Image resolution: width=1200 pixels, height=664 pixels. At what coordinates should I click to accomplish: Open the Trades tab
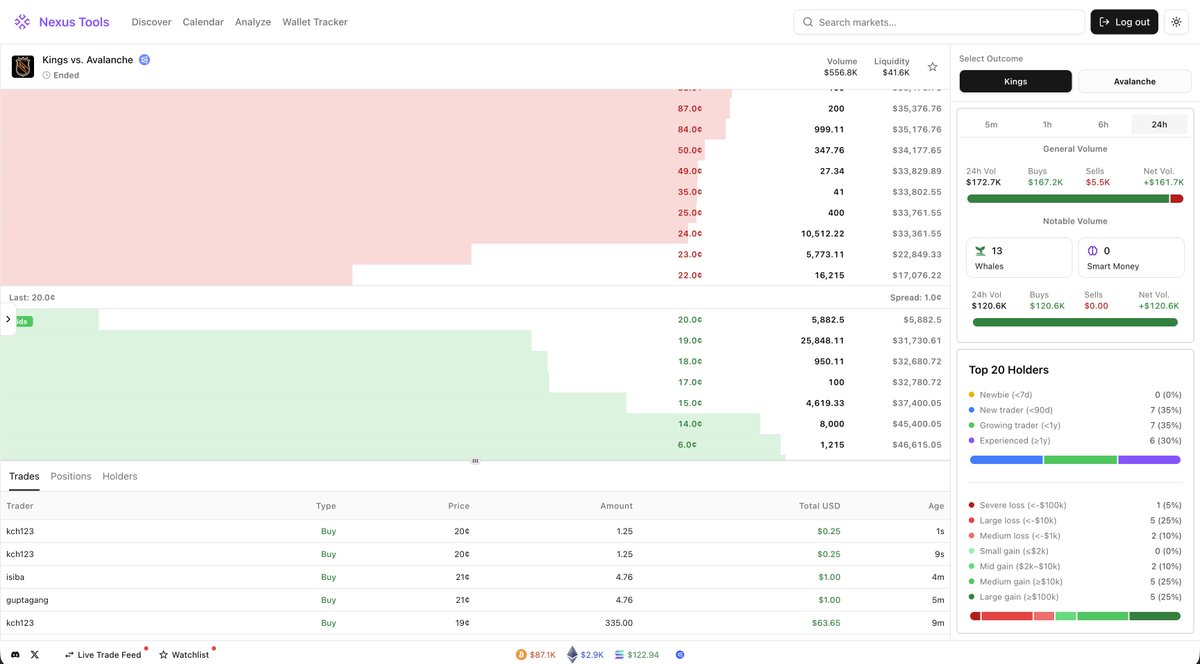[x=24, y=477]
